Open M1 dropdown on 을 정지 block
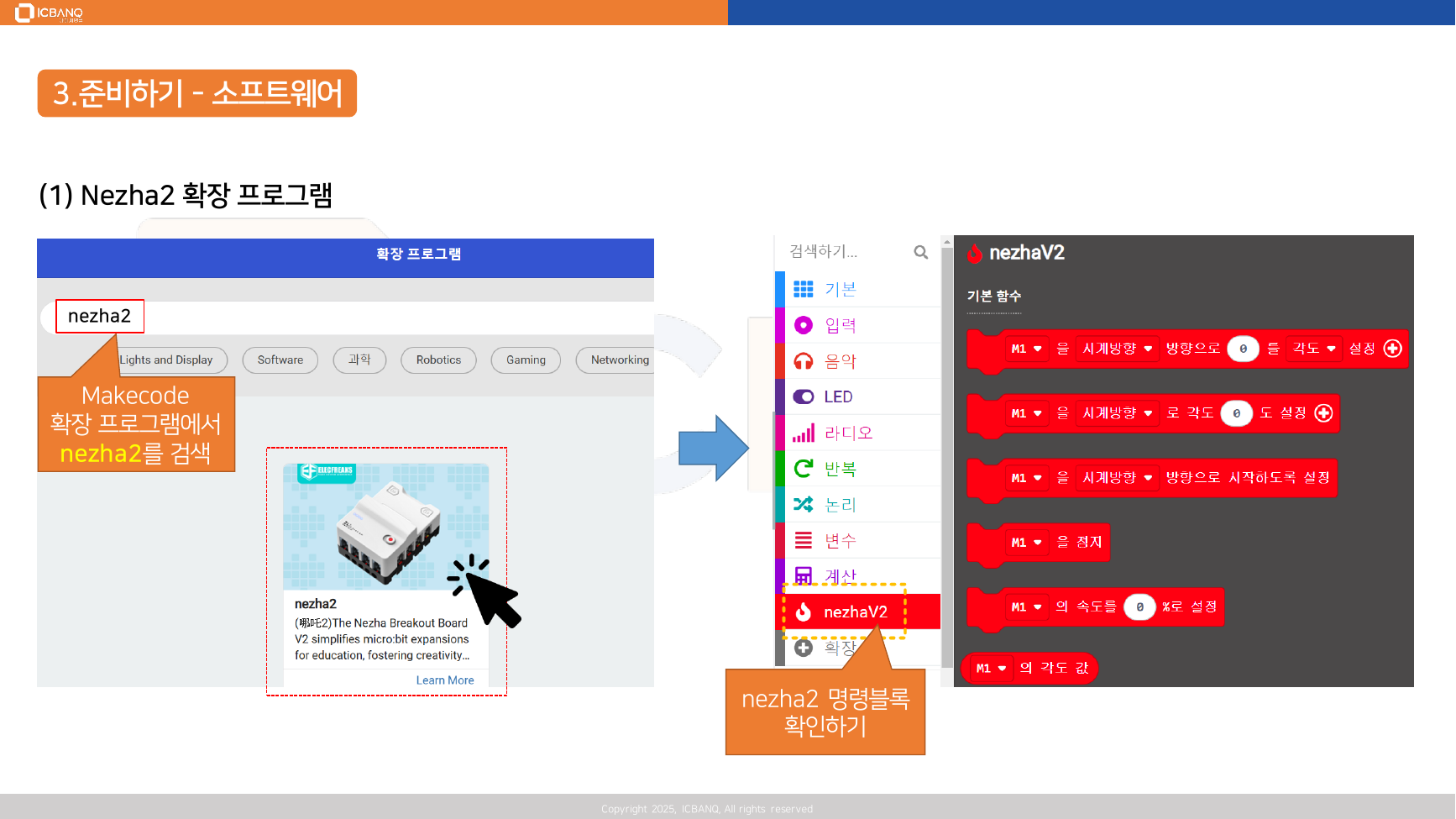This screenshot has height=819, width=1456. point(1026,543)
